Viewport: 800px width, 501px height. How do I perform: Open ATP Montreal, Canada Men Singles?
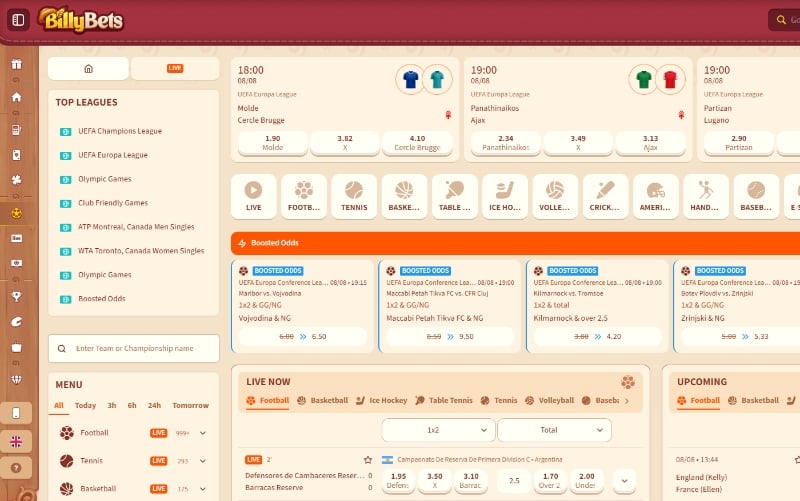pyautogui.click(x=134, y=227)
